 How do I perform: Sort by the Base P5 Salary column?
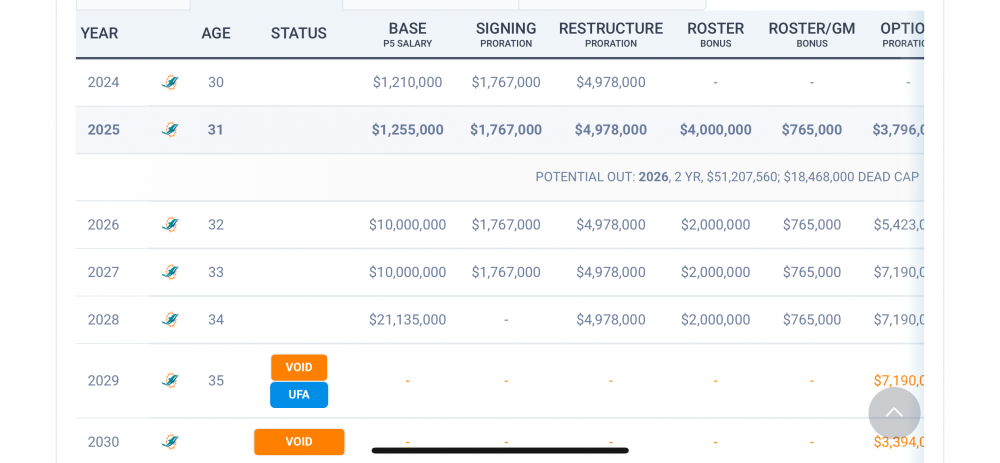pos(407,34)
